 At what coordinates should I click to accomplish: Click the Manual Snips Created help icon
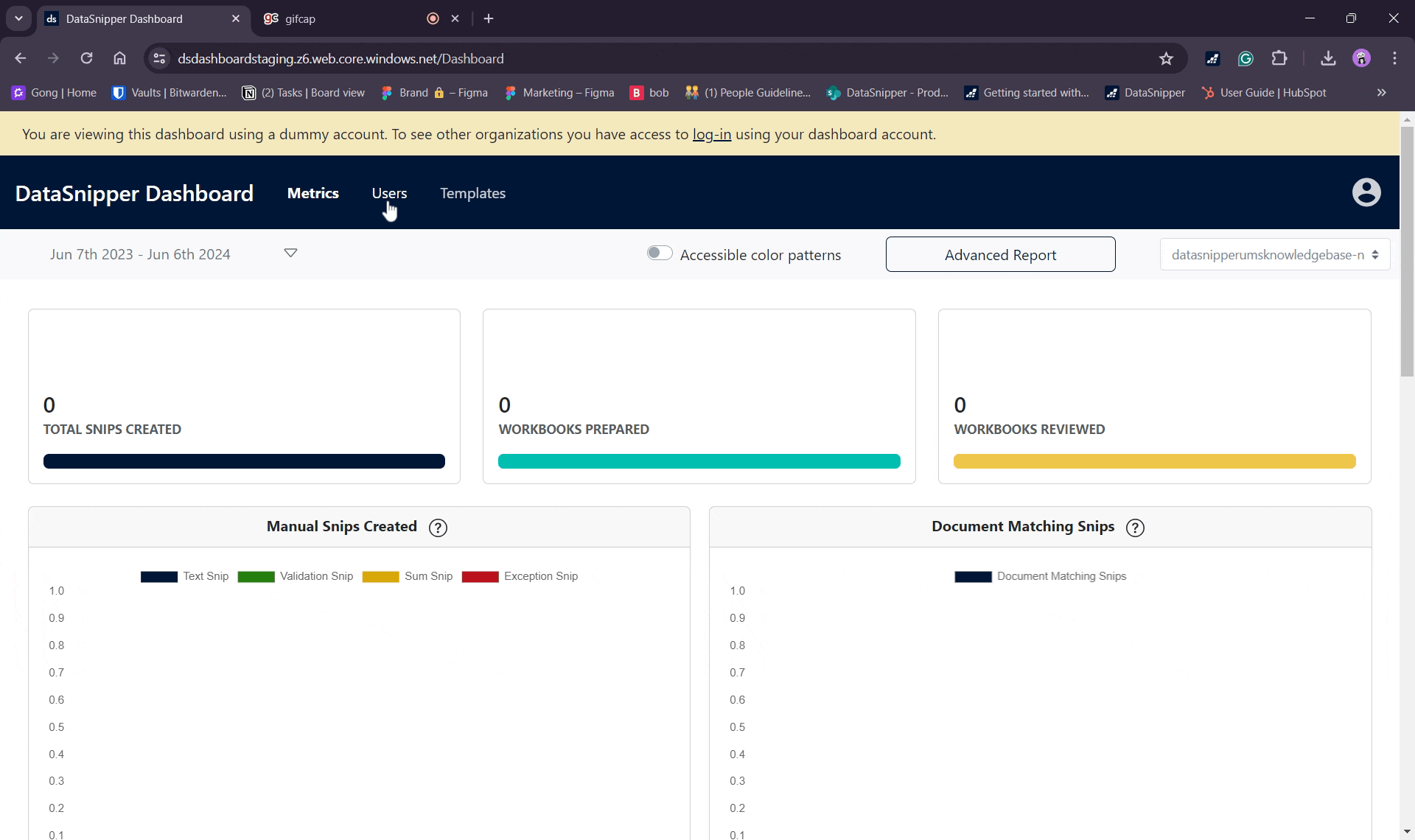438,528
